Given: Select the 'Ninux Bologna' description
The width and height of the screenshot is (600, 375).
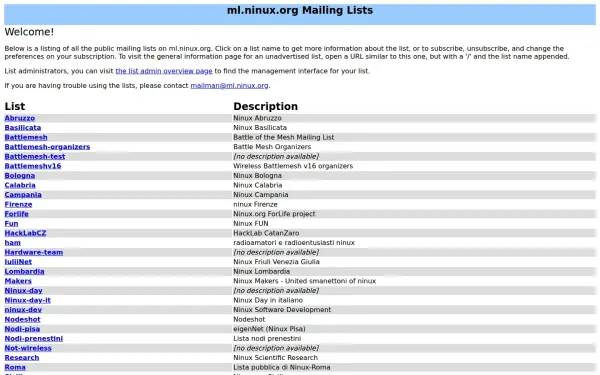Looking at the screenshot, I should pos(258,176).
